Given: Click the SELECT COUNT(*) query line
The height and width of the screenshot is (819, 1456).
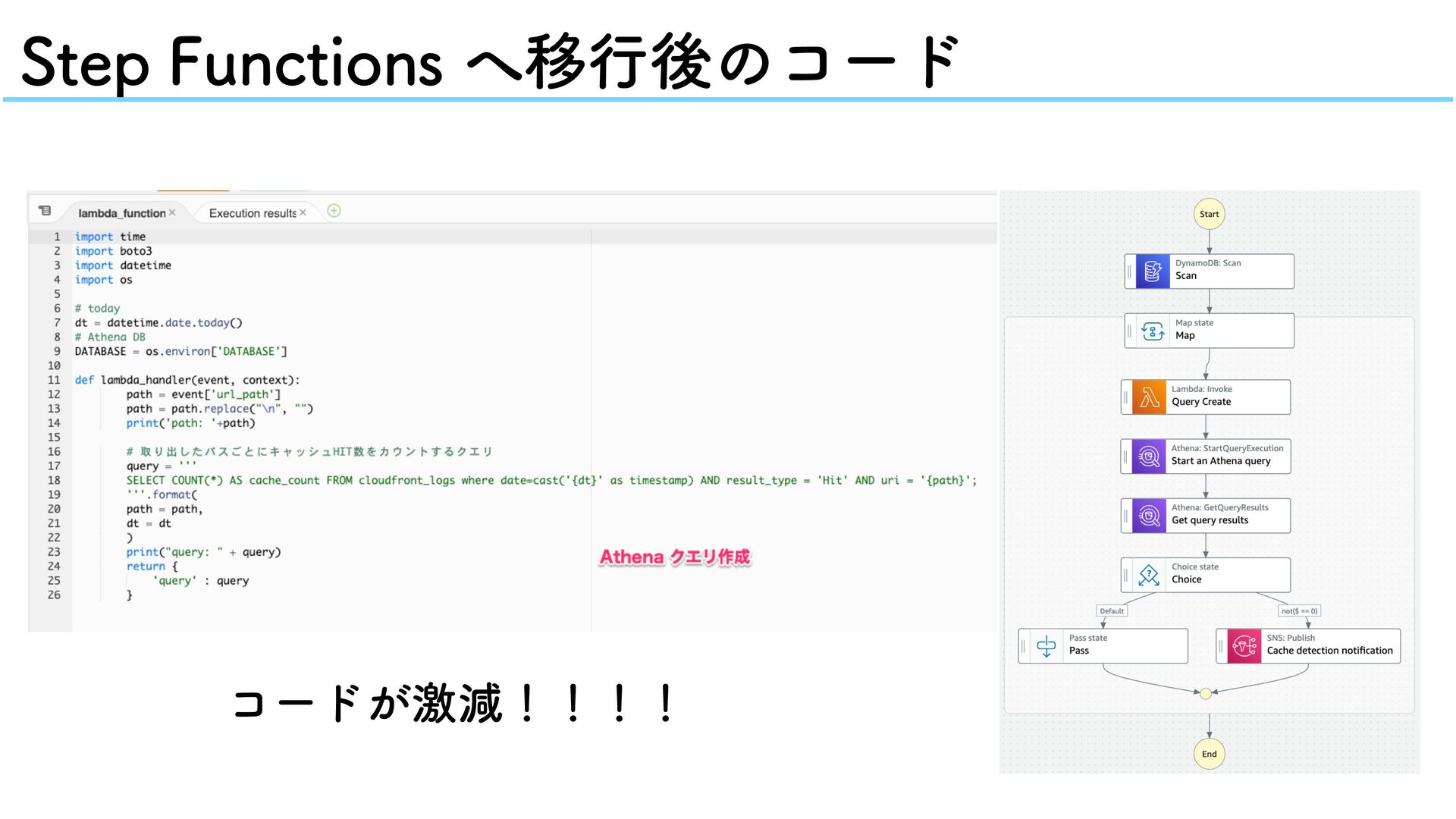Looking at the screenshot, I should [551, 480].
